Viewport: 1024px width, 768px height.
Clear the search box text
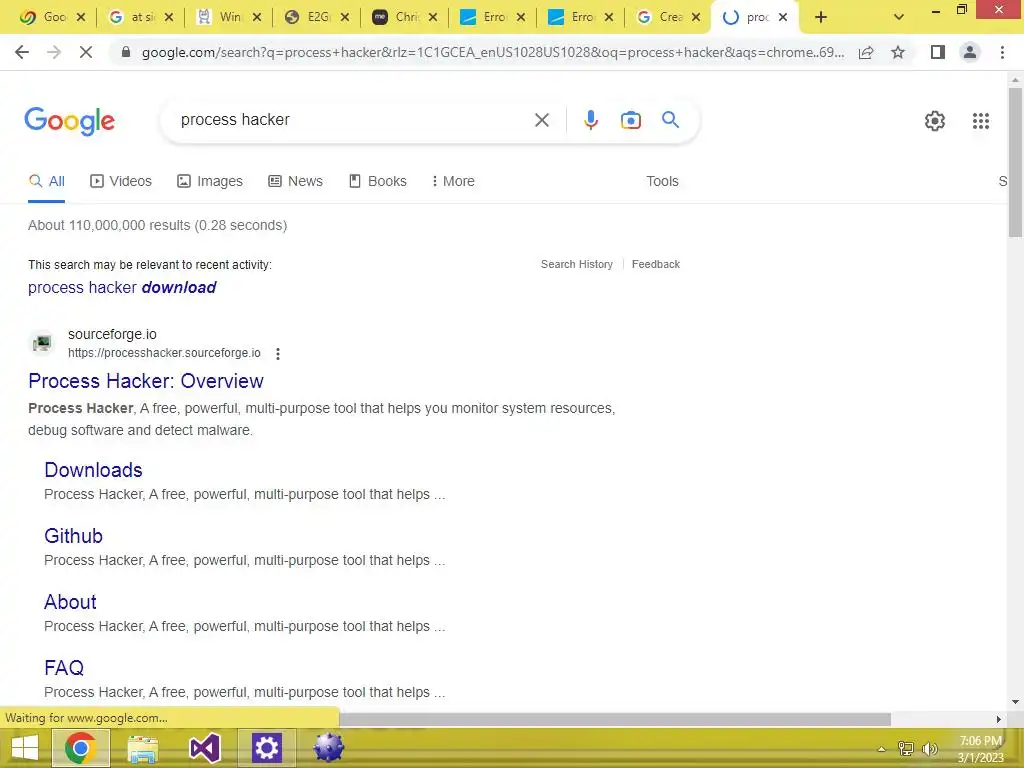pyautogui.click(x=541, y=120)
